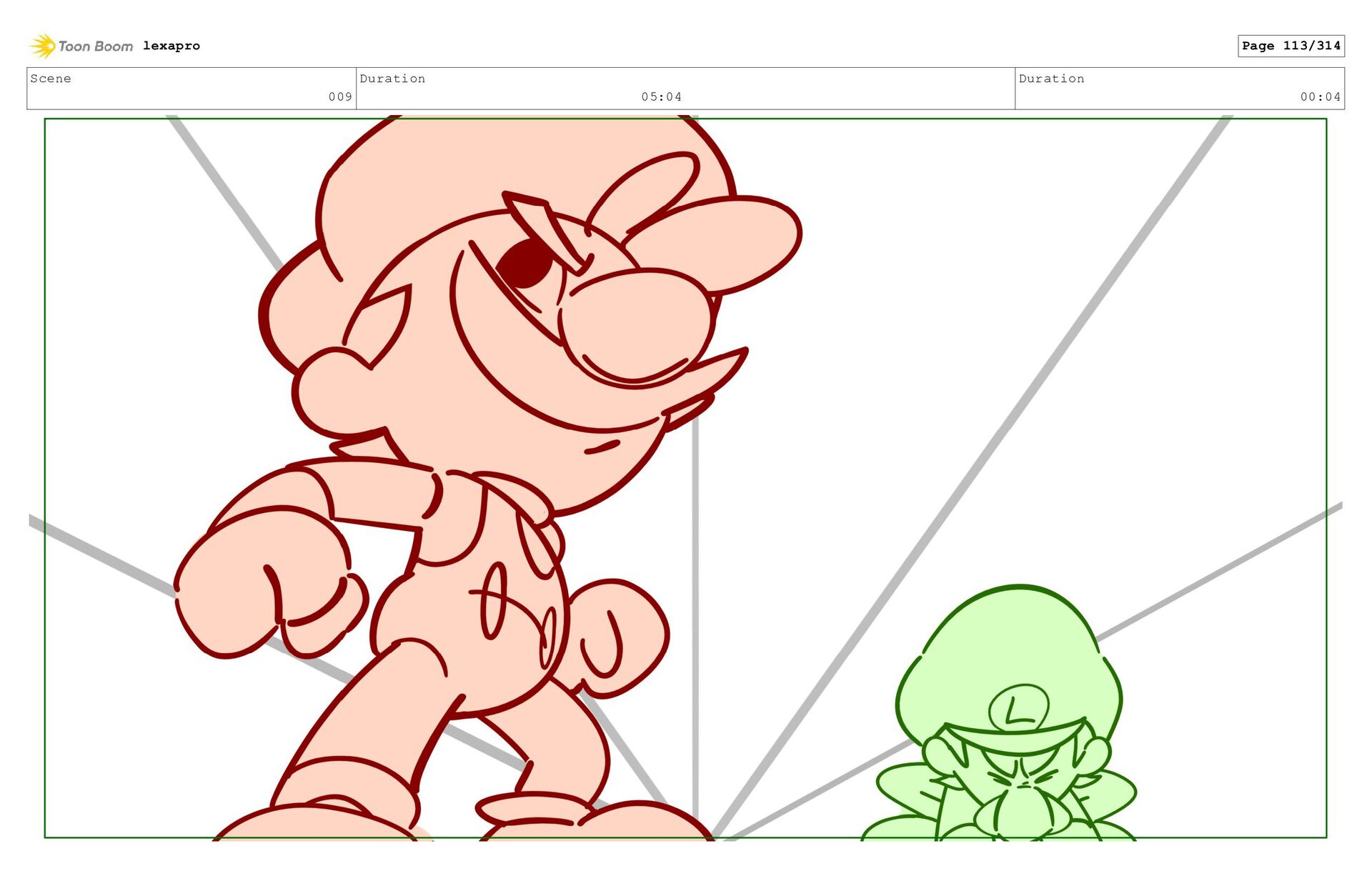Image resolution: width=1372 pixels, height=886 pixels.
Task: Click the storyboard panel with the red character
Action: 685,478
